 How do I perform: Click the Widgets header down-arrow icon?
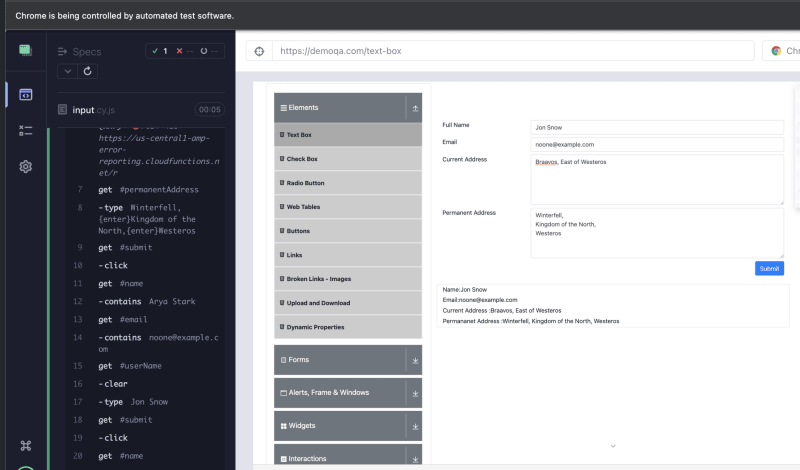[415, 427]
